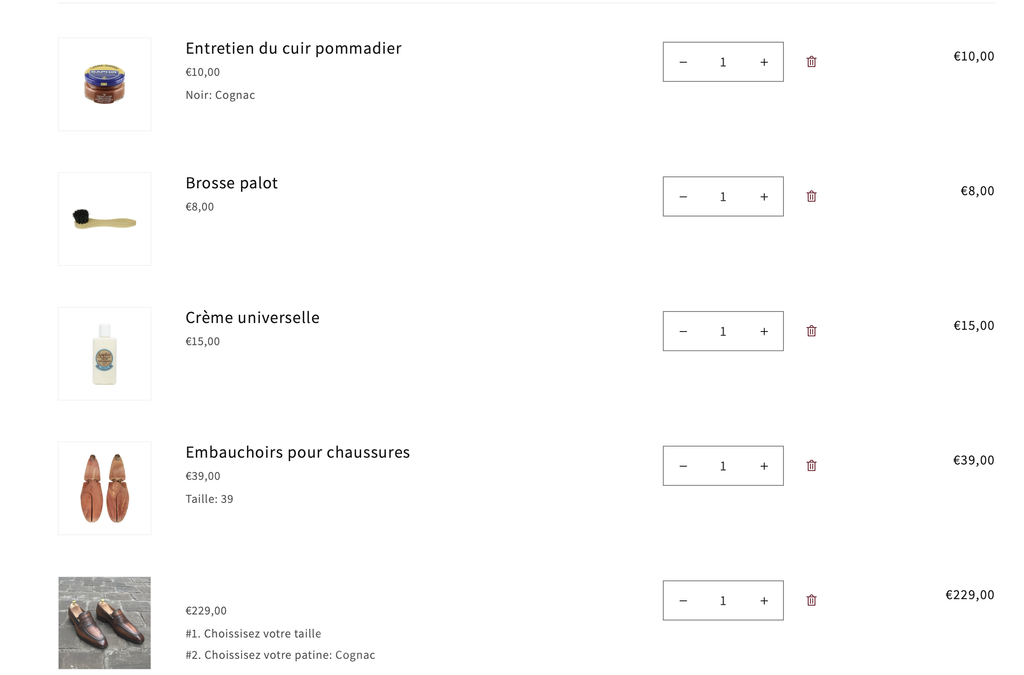The width and height of the screenshot is (1024, 675).
Task: Increase quantity of the €229,00 loafers
Action: (764, 601)
